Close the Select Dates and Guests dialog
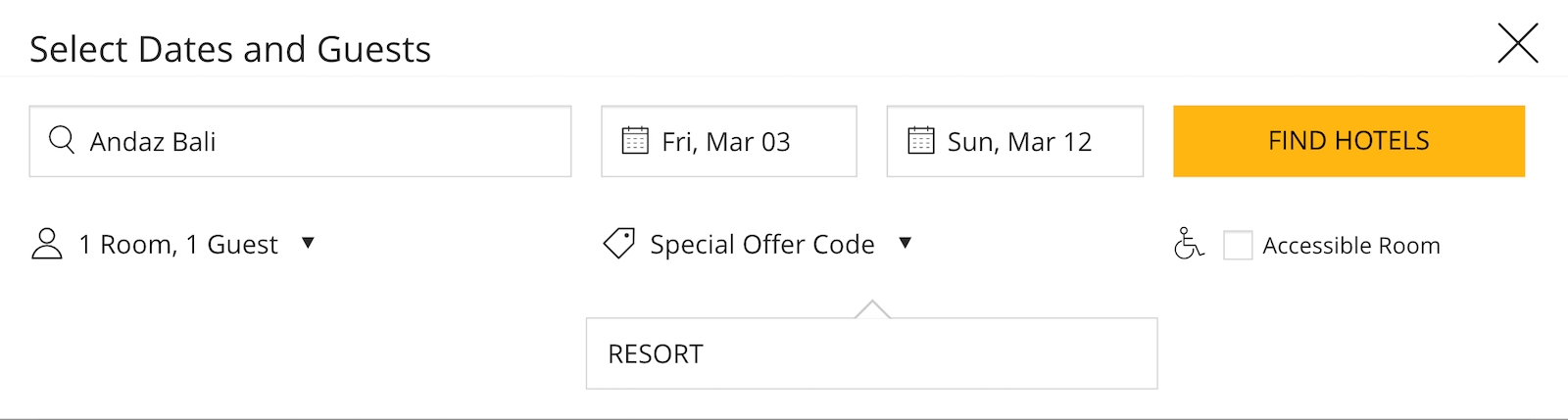Image resolution: width=1568 pixels, height=420 pixels. click(1518, 43)
